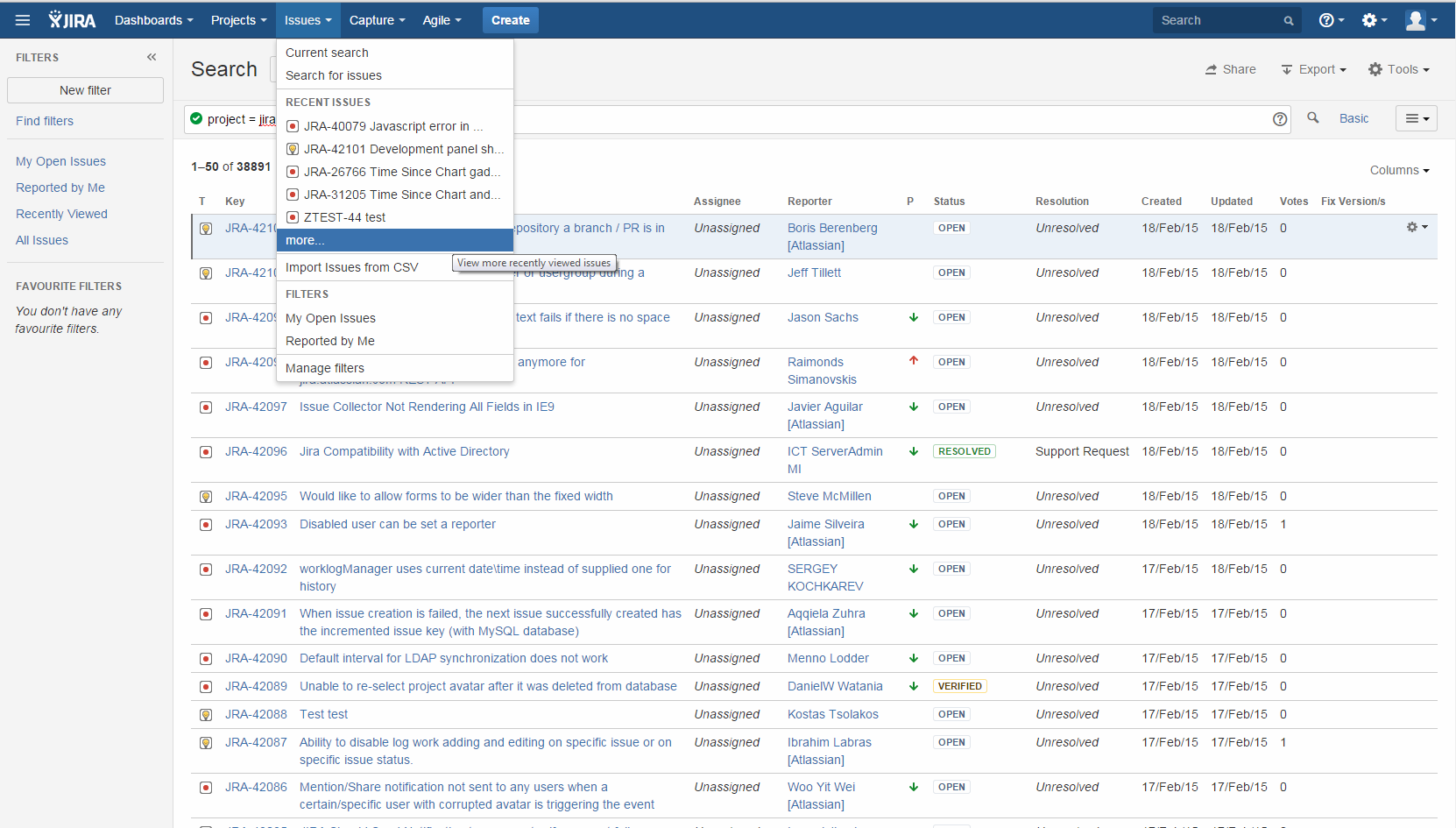Open the Find filters link

pyautogui.click(x=45, y=121)
